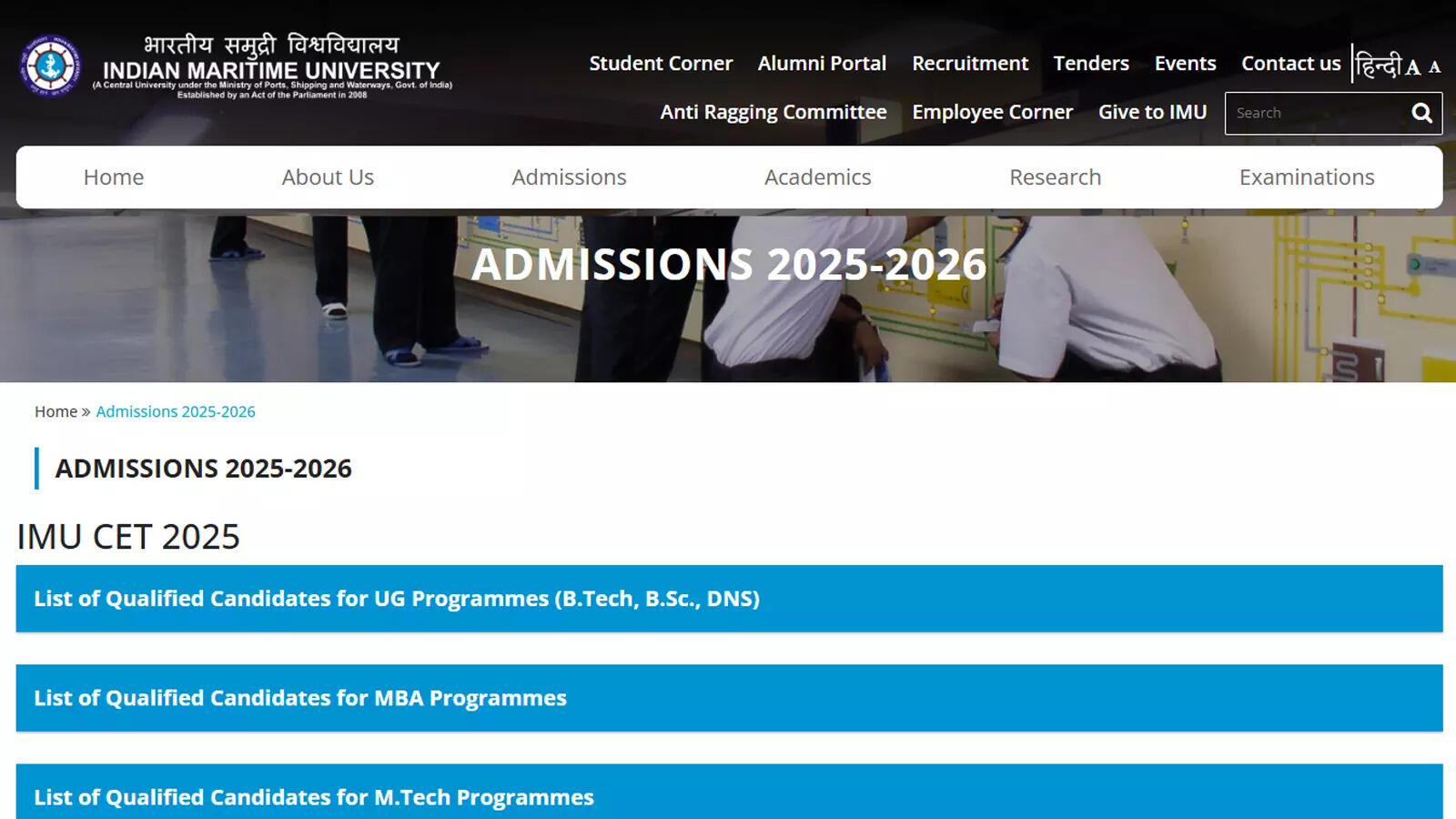Image resolution: width=1456 pixels, height=819 pixels.
Task: Open the Admissions navigation menu
Action: [x=569, y=177]
